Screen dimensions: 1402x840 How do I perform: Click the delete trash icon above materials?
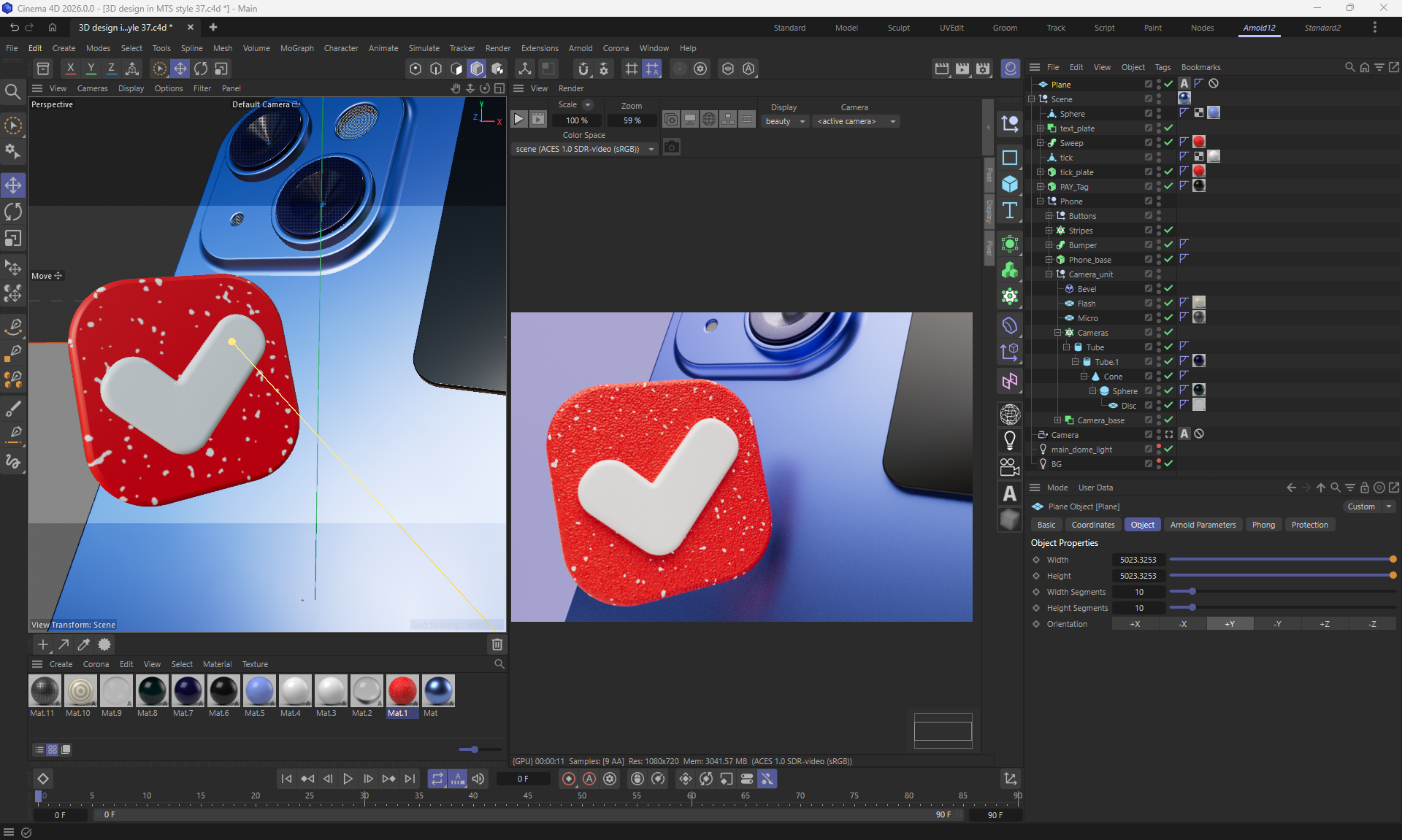(x=497, y=644)
